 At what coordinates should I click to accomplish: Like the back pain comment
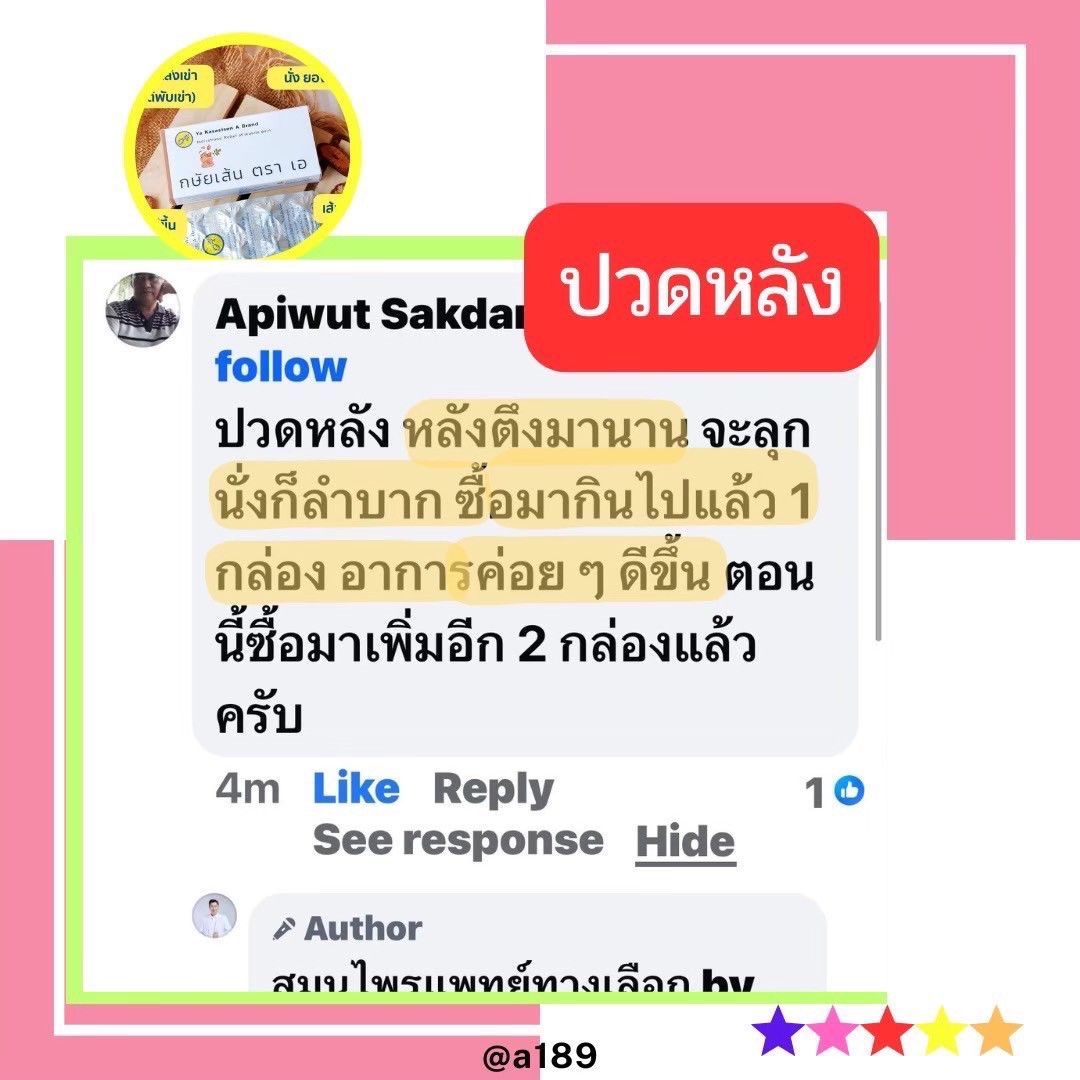356,789
